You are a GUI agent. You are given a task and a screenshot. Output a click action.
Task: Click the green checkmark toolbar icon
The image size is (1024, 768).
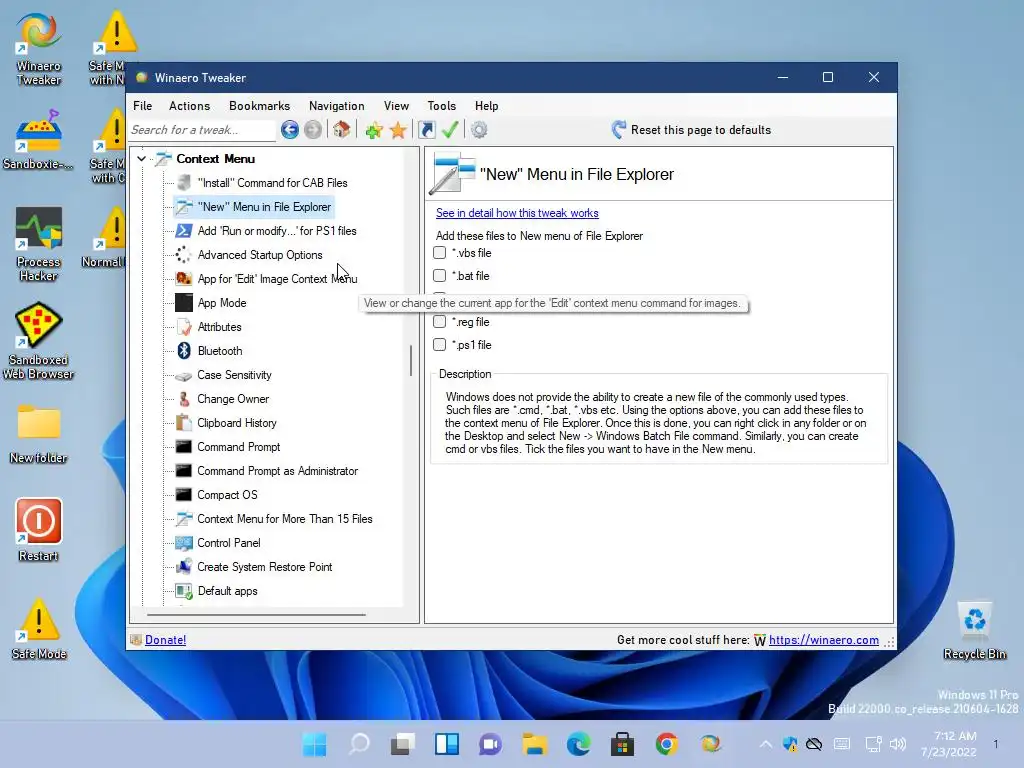click(x=449, y=130)
